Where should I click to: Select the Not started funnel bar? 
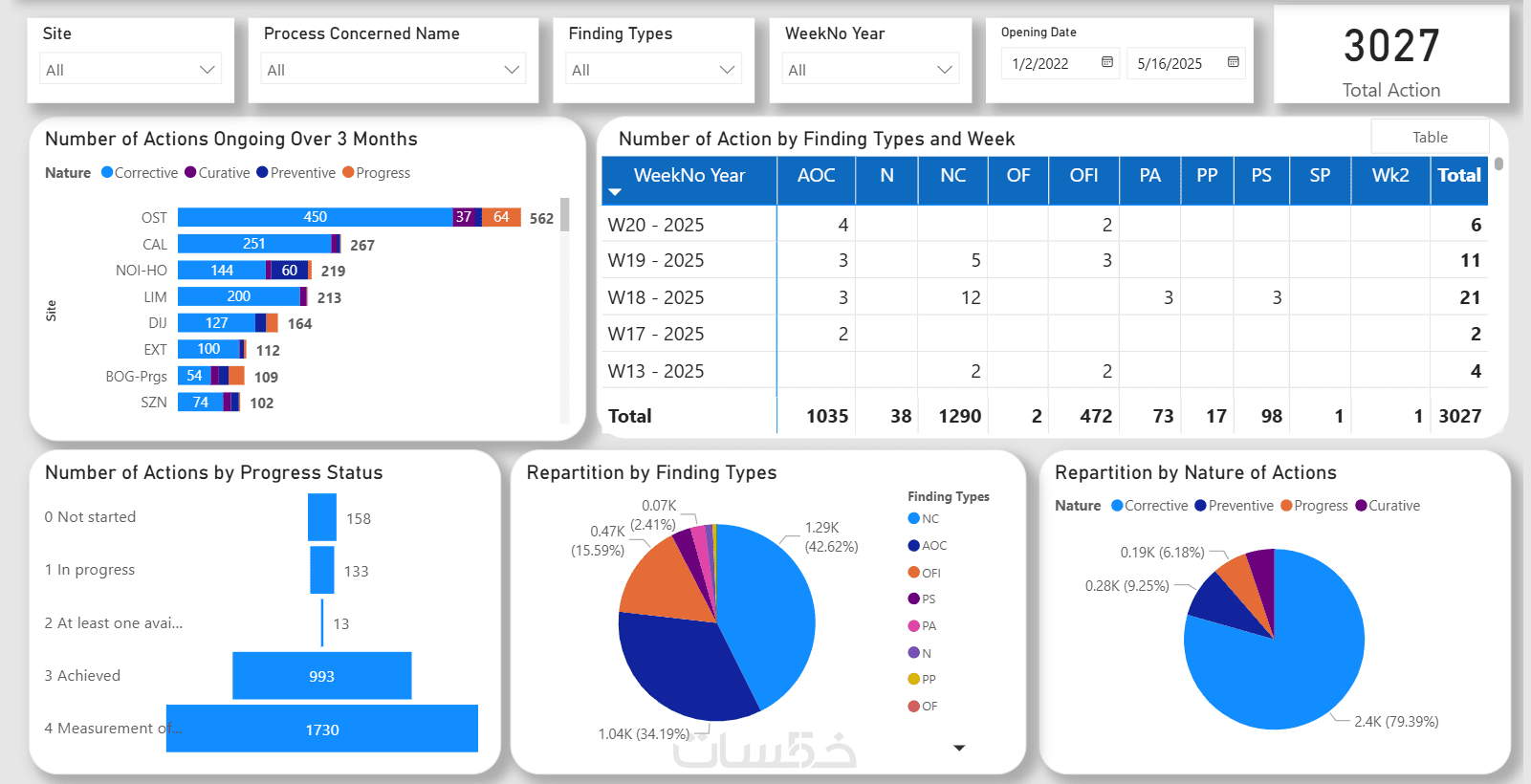322,517
